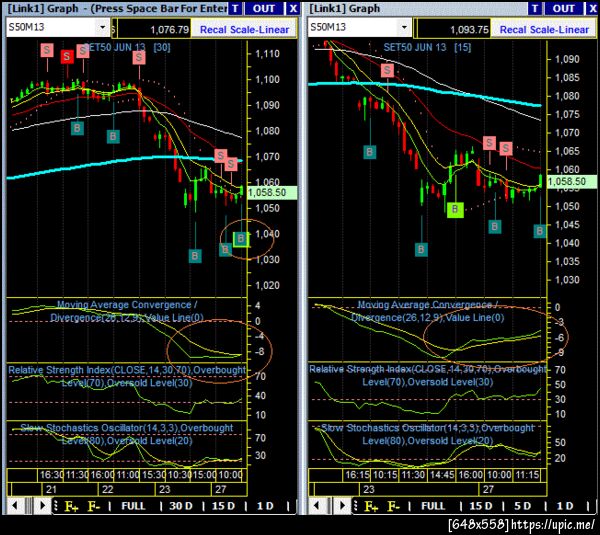600x535 pixels.
Task: Click the T button in right graph window
Action: click(535, 8)
